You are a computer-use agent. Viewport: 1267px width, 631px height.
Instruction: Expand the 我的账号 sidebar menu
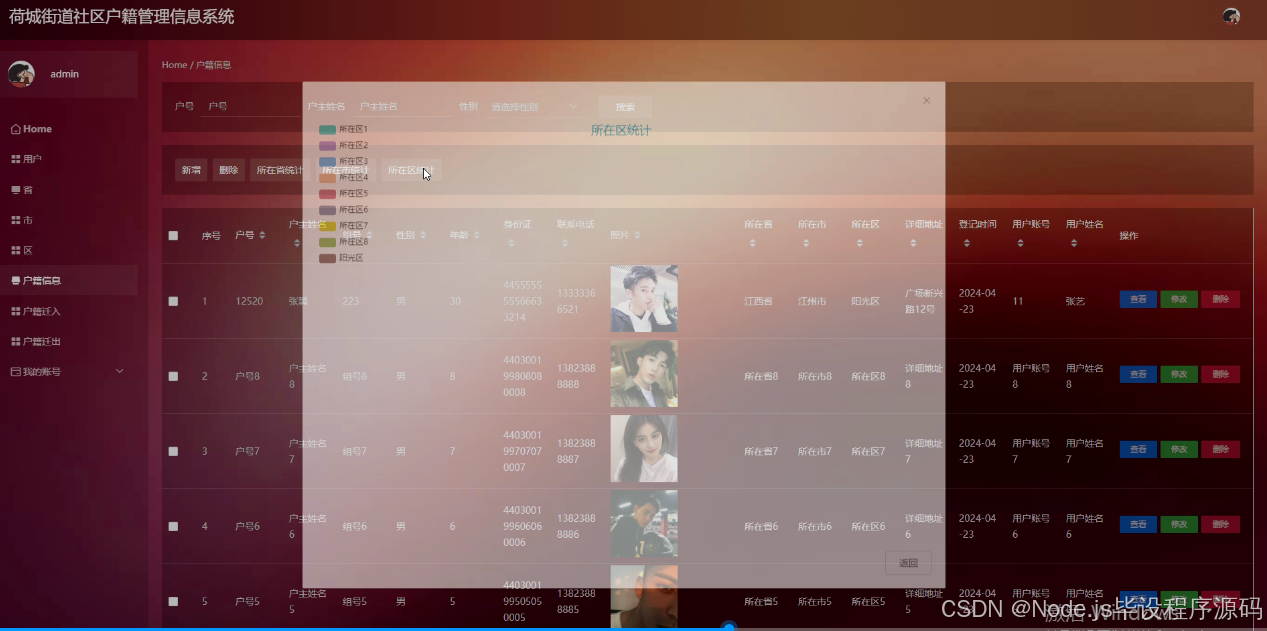click(x=69, y=371)
